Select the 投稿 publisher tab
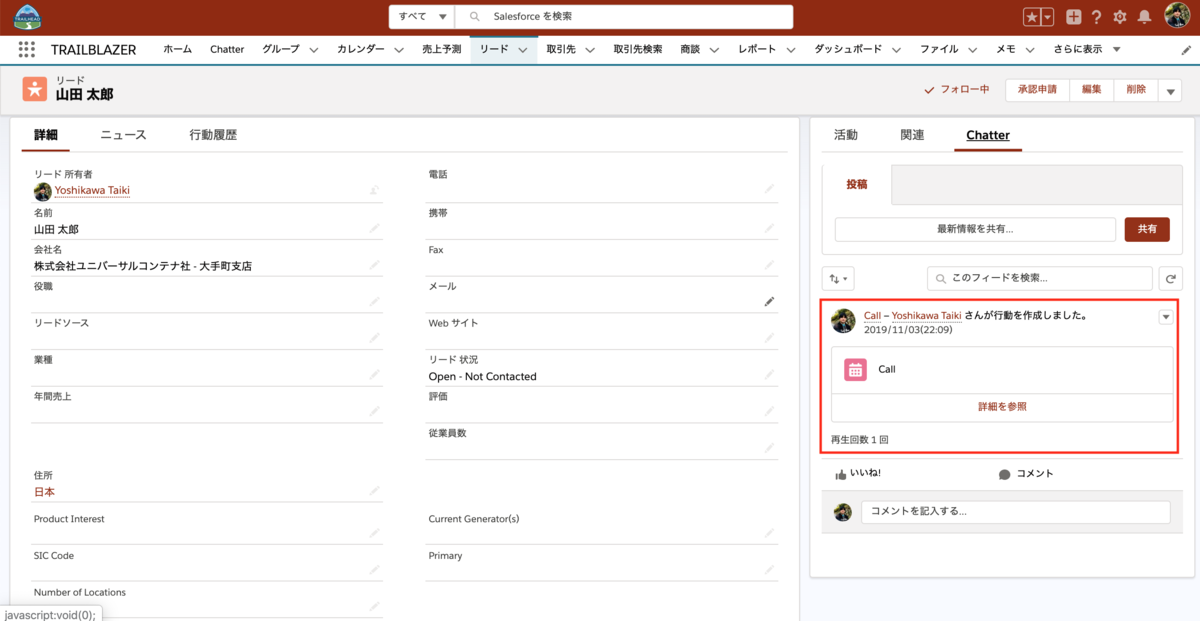 click(857, 185)
